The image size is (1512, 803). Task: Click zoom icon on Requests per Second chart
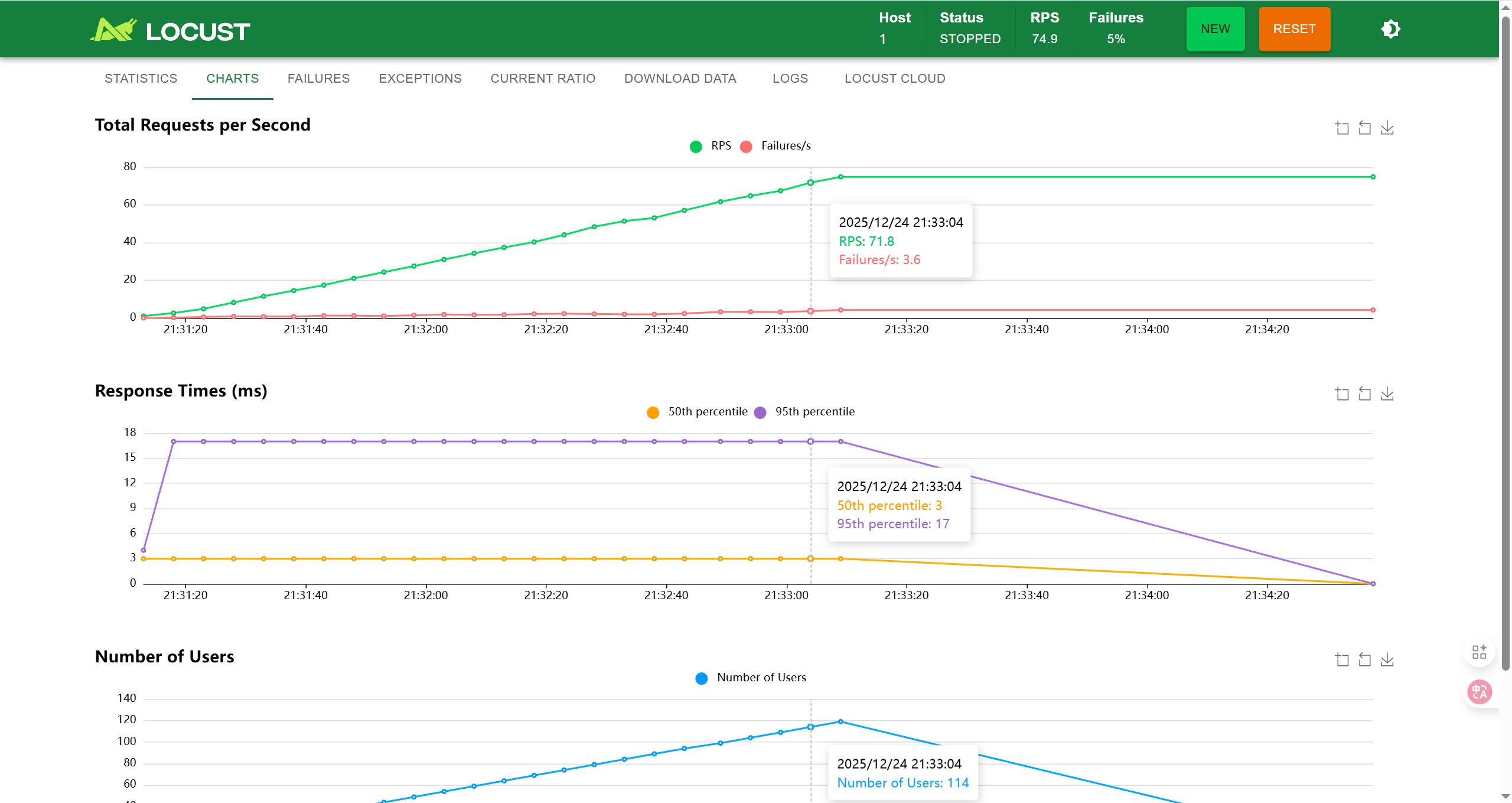coord(1342,128)
